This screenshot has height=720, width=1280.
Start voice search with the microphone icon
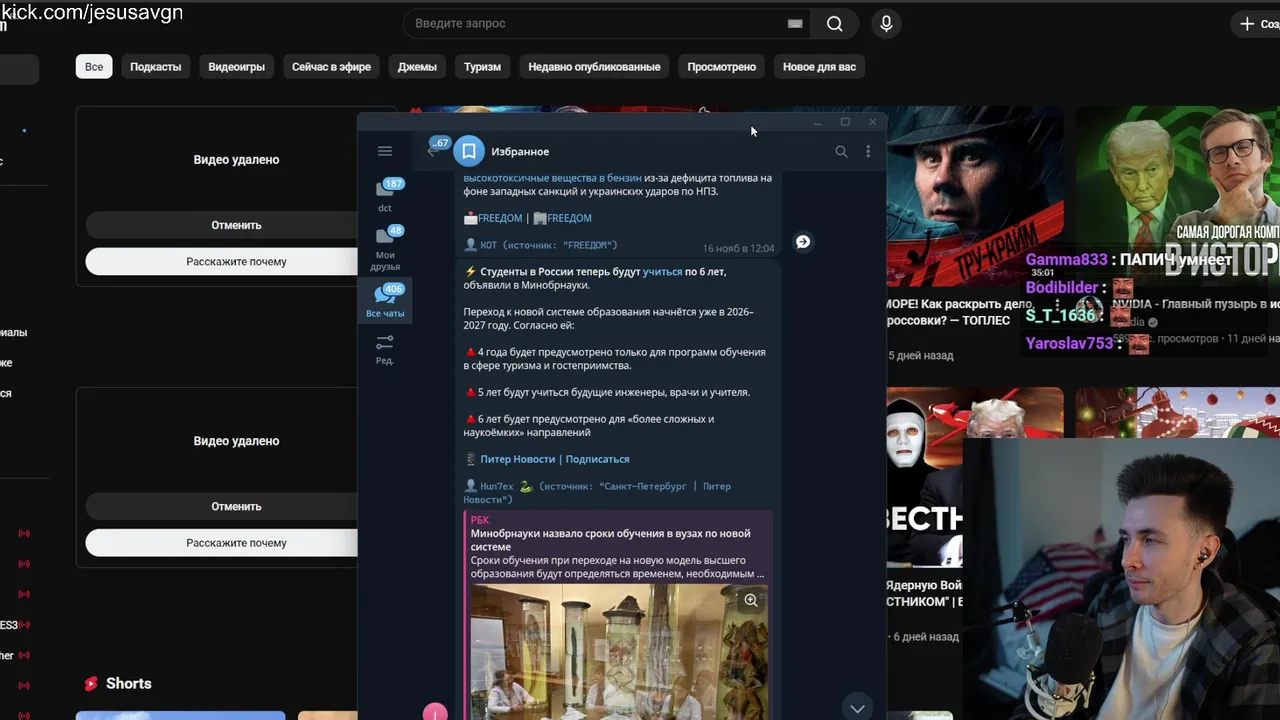click(886, 24)
